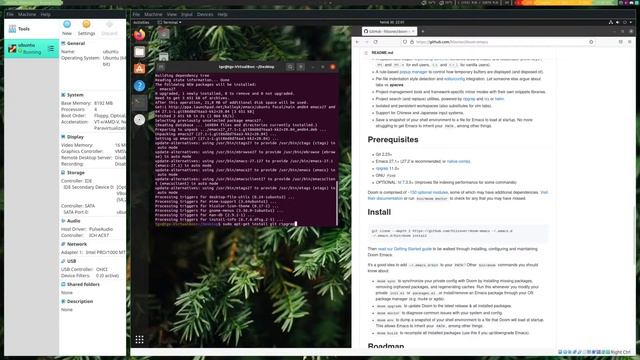Select the running ubuntu VM entry
The height and width of the screenshot is (360, 640).
click(31, 49)
